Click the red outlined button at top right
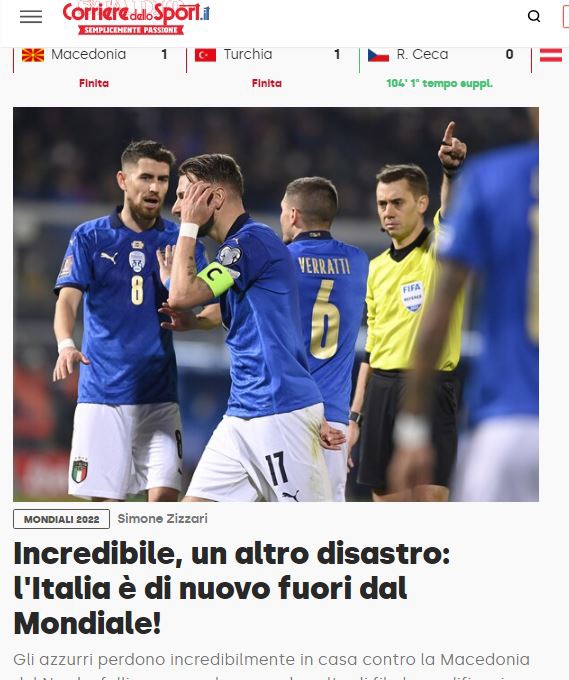The image size is (569, 680). pyautogui.click(x=566, y=17)
